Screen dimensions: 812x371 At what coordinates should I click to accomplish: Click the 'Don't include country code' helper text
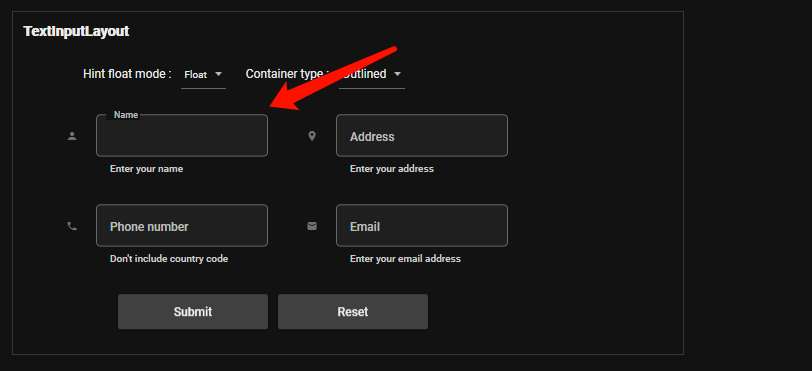click(x=169, y=259)
